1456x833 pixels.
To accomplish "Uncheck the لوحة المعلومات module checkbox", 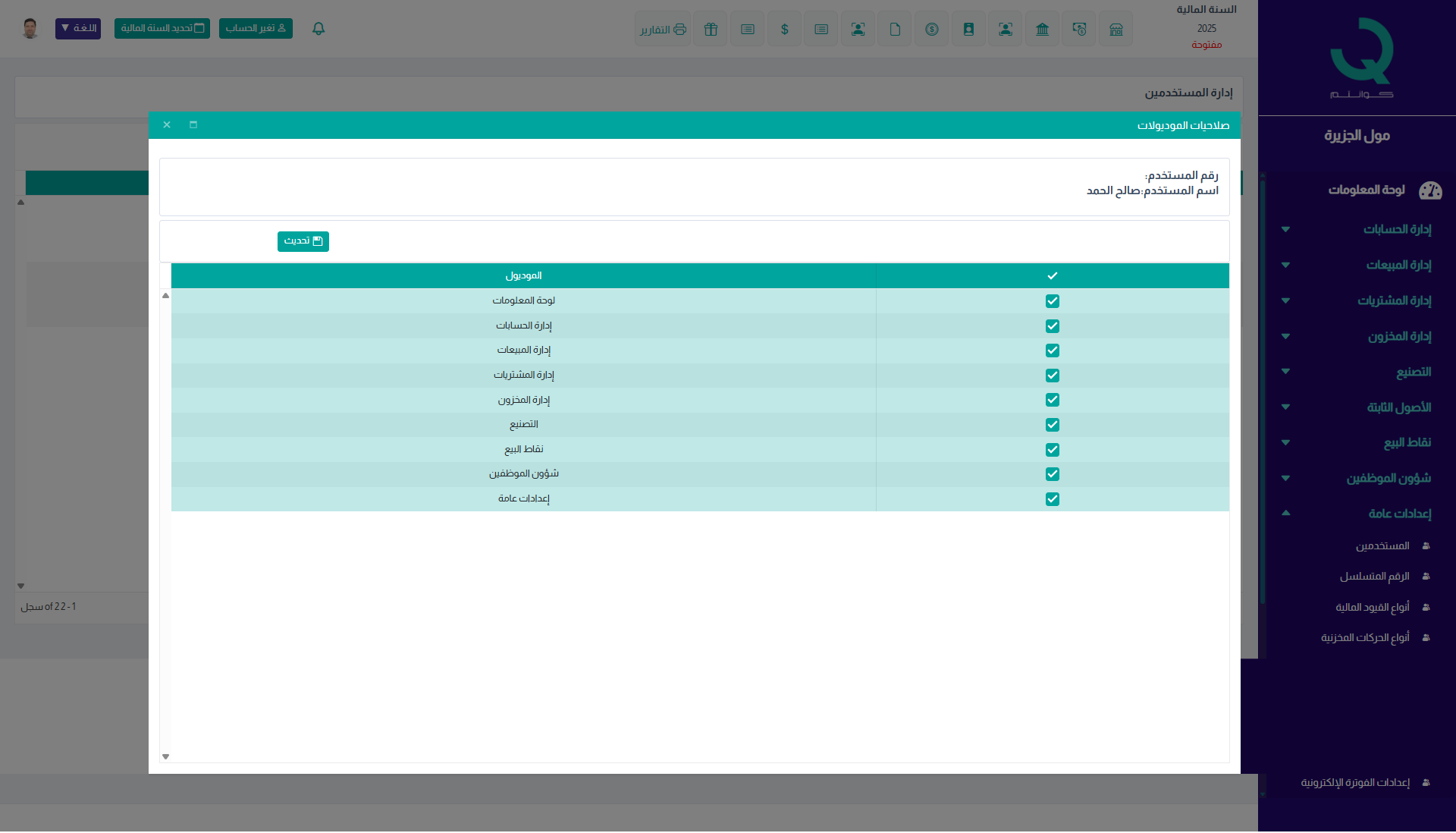I will pos(1052,301).
